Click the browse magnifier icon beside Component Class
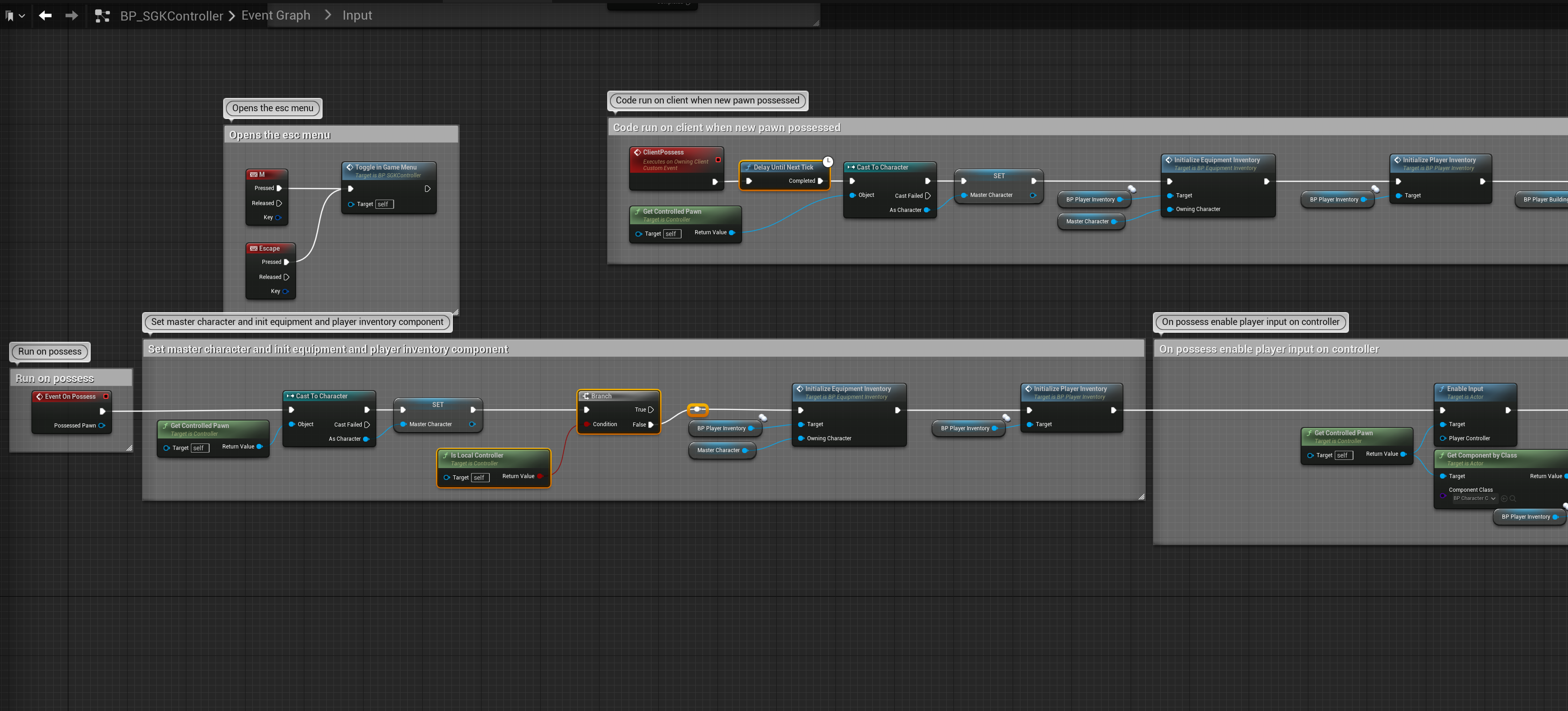 1512,499
